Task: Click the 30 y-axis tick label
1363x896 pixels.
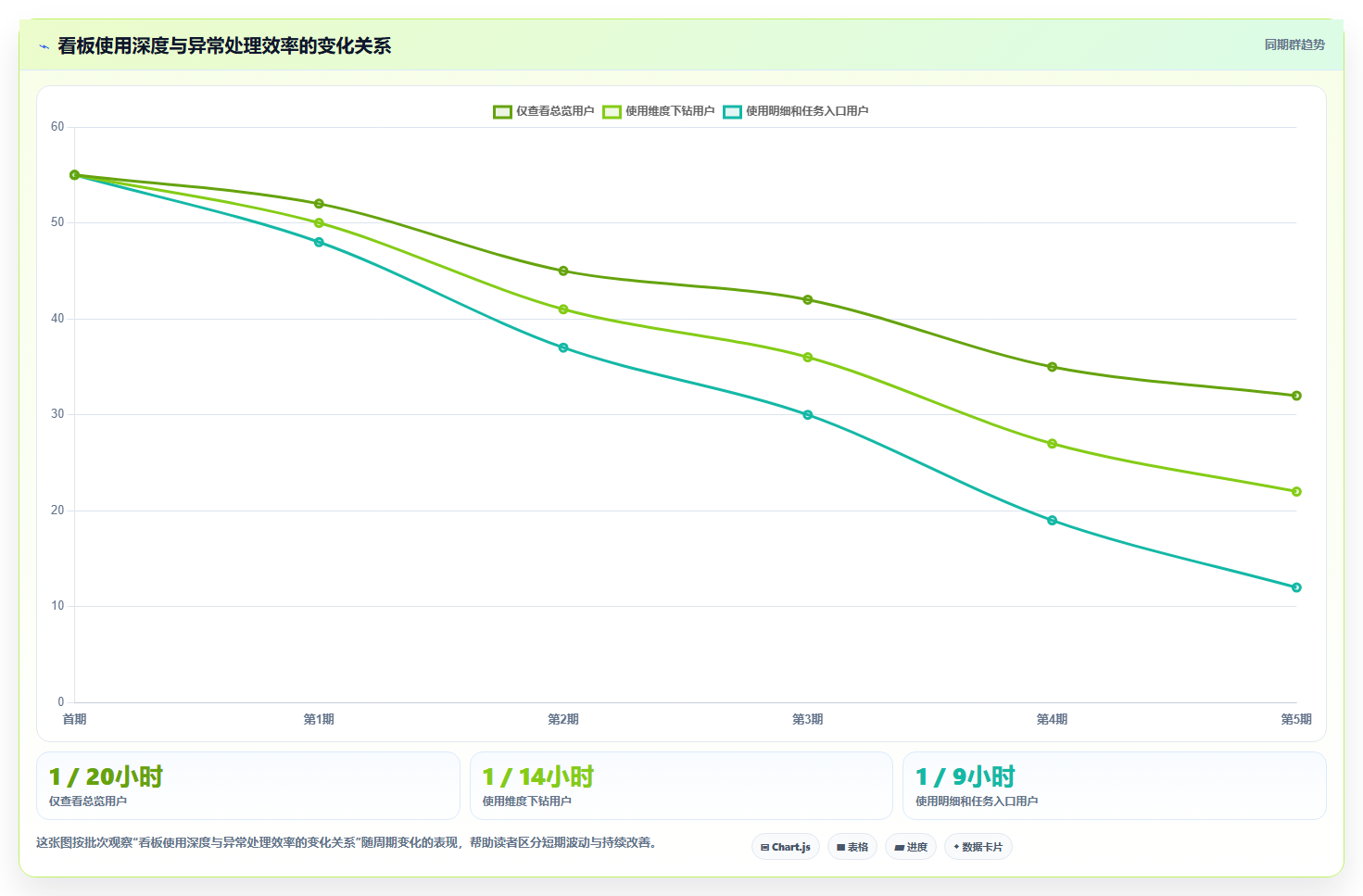Action: click(x=57, y=414)
